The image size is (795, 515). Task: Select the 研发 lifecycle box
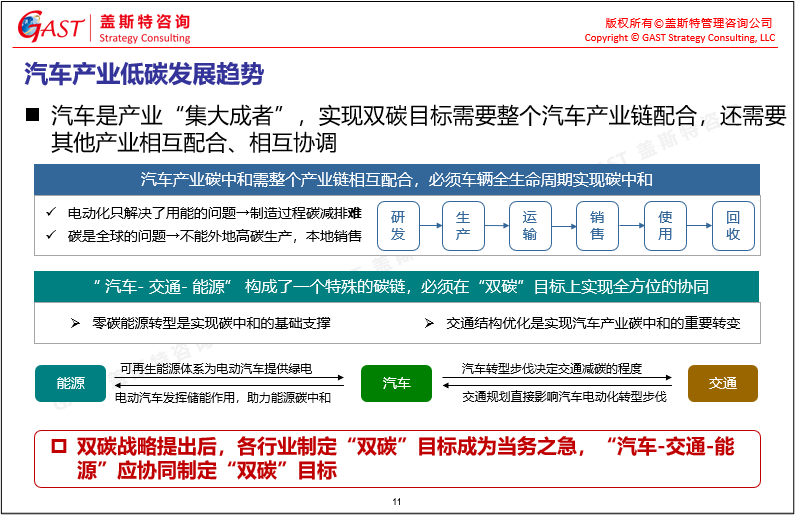tap(398, 226)
